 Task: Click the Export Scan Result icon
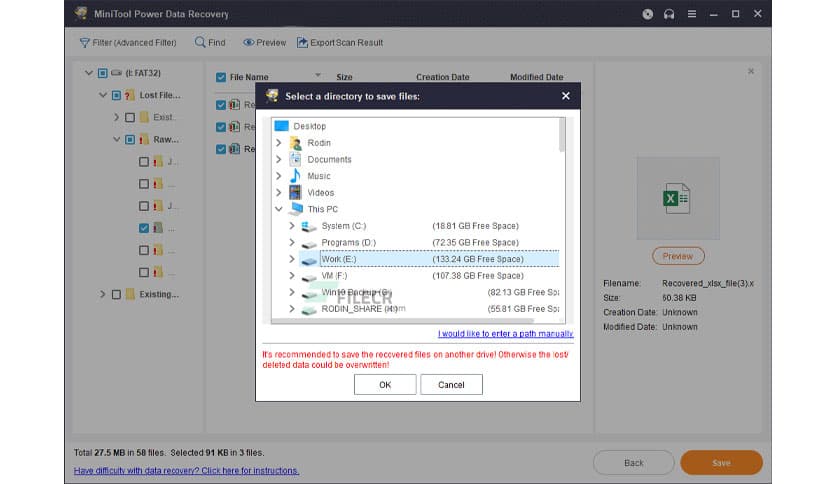pos(302,42)
